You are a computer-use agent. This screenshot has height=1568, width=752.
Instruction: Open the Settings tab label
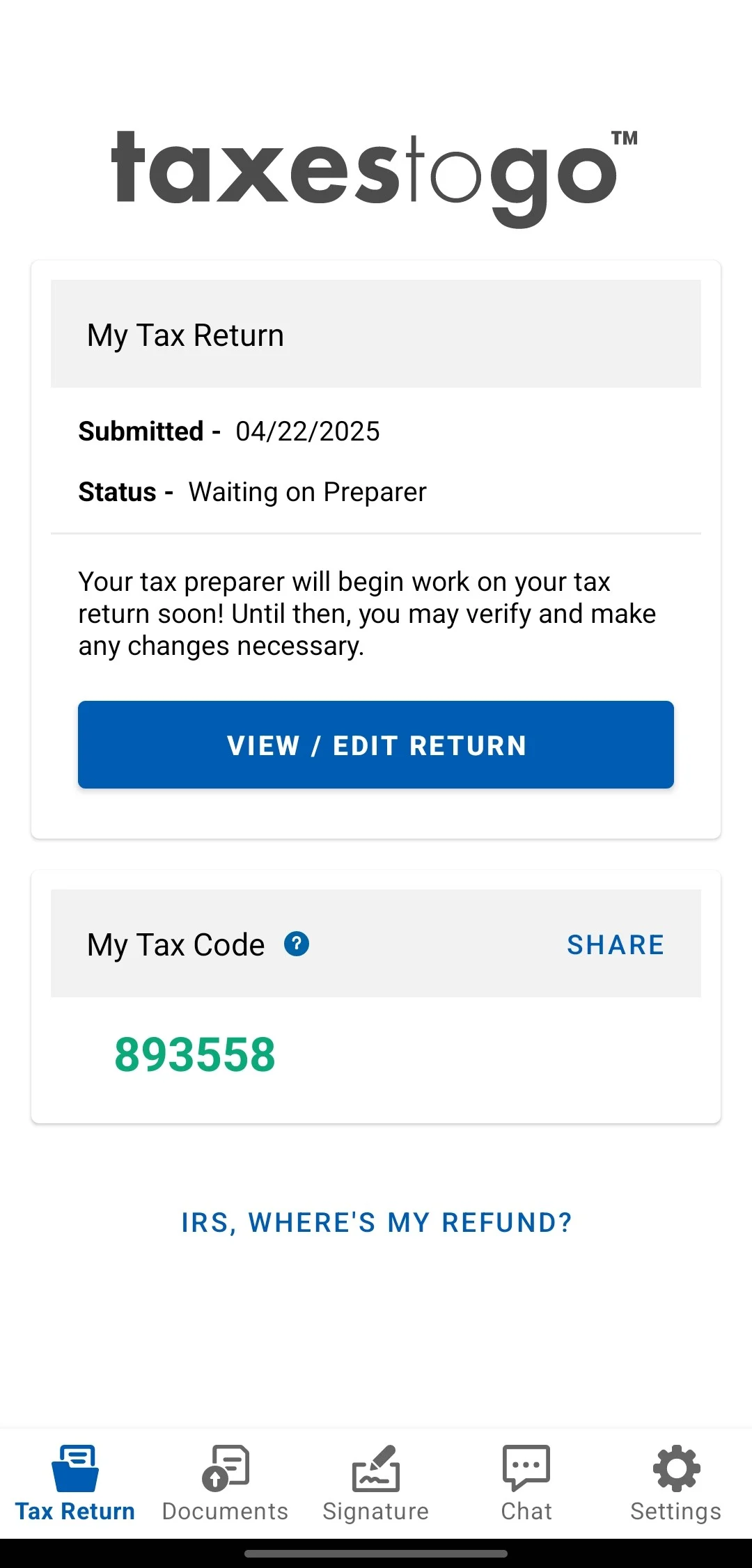(676, 1512)
